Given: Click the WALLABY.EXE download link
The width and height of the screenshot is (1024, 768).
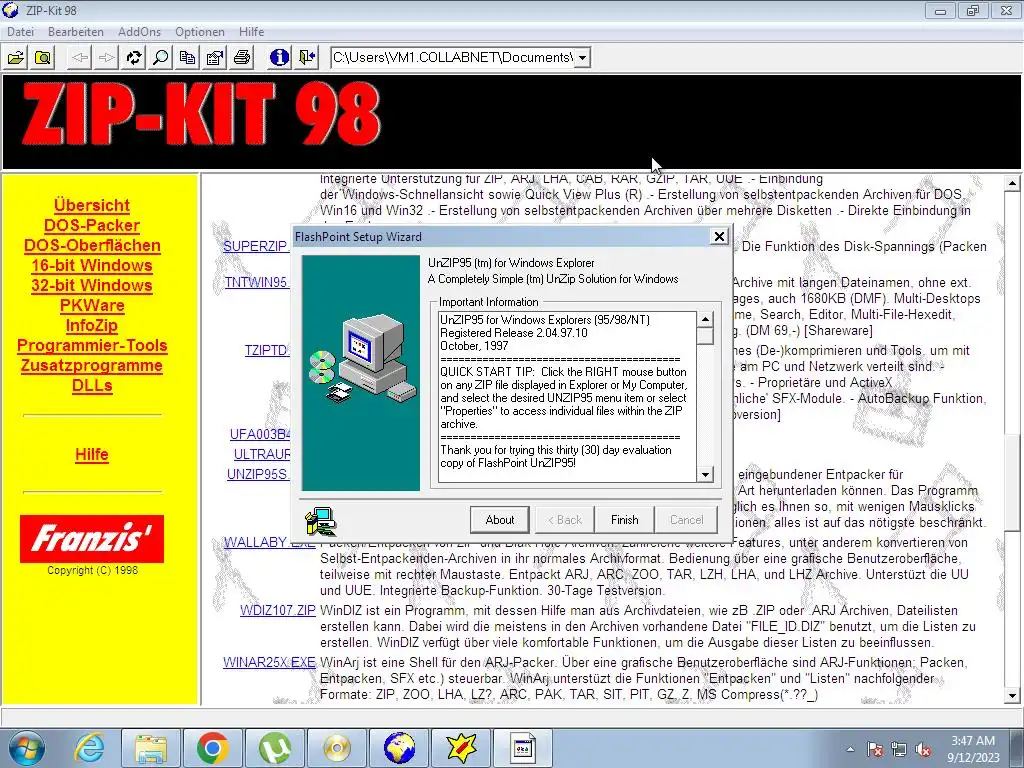Looking at the screenshot, I should [x=269, y=543].
